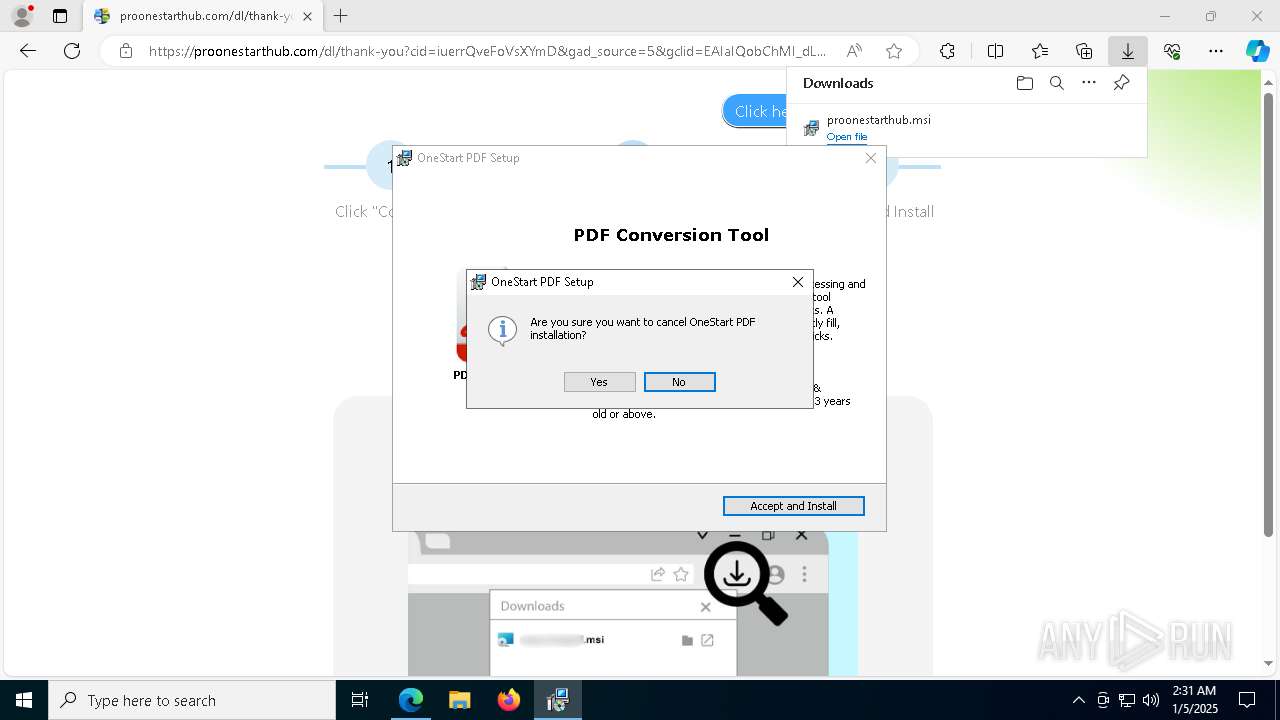Open the downloads folder icon
Image resolution: width=1280 pixels, height=720 pixels.
pyautogui.click(x=1024, y=83)
